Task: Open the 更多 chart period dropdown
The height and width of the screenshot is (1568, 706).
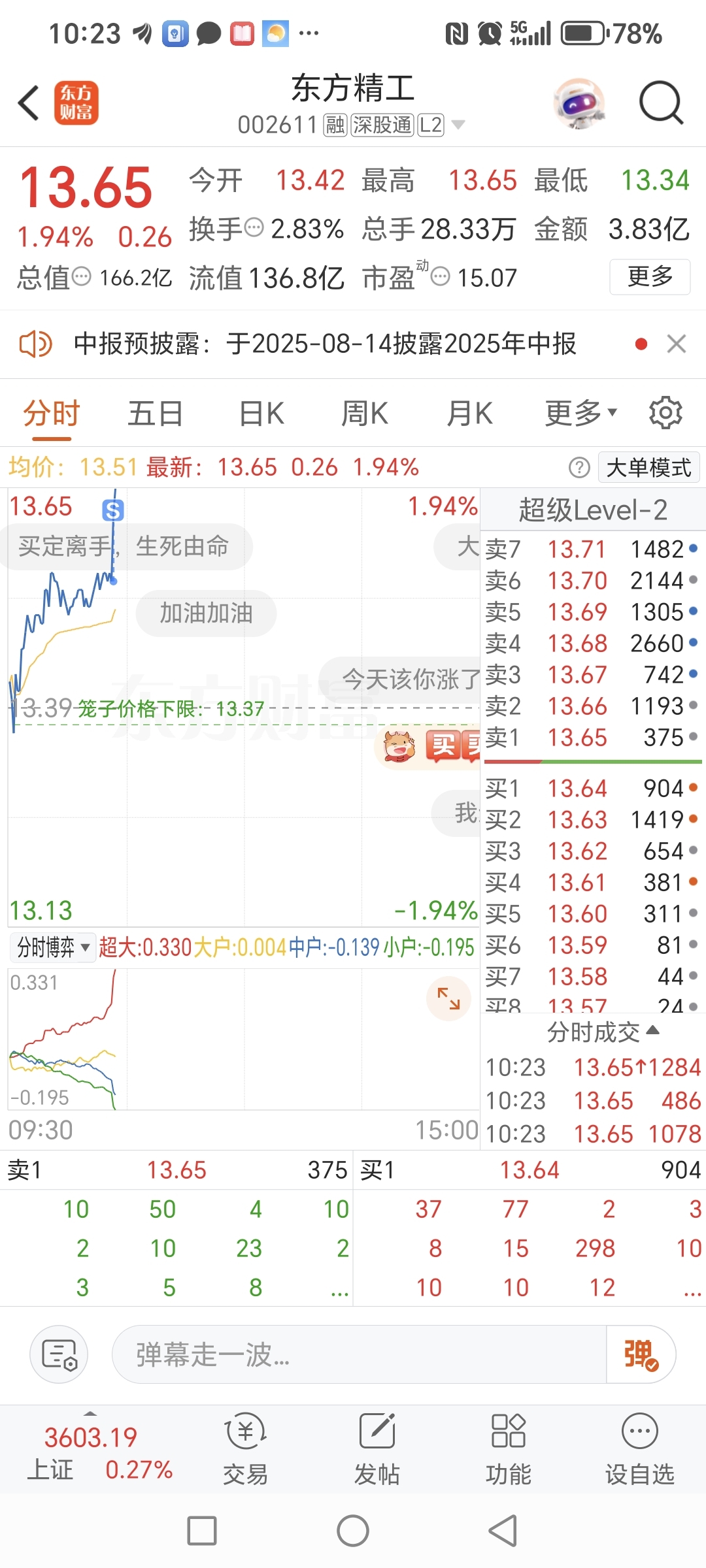Action: 581,413
